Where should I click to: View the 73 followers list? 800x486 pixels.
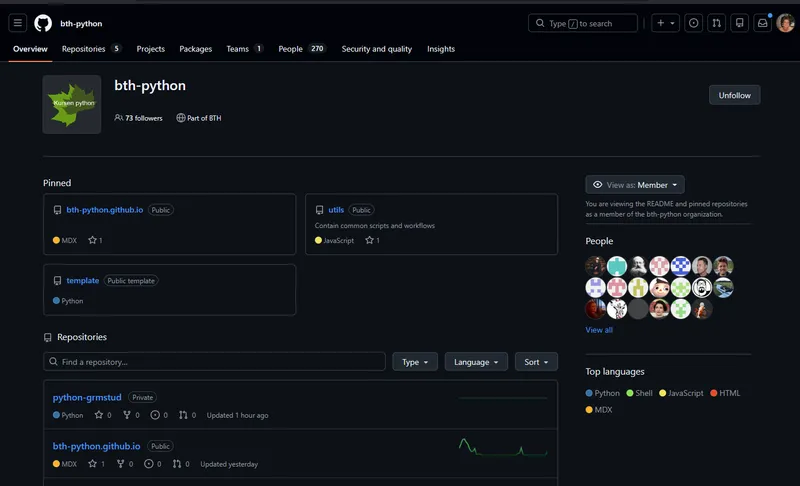(x=138, y=118)
